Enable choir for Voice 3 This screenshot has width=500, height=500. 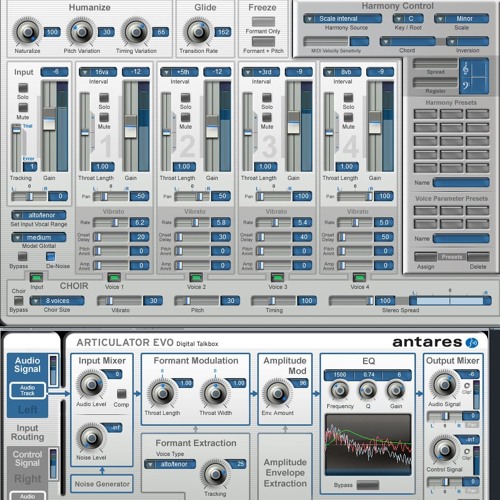click(277, 277)
